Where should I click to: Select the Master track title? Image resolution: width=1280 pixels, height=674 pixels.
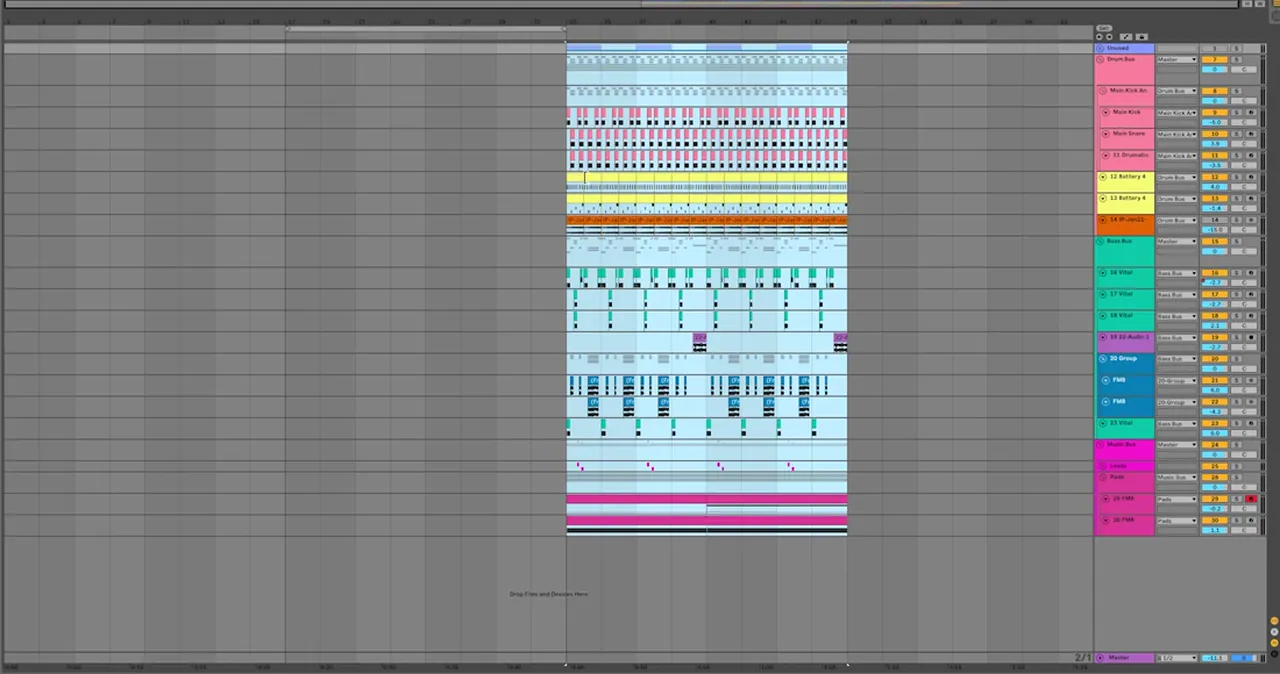tap(1119, 658)
